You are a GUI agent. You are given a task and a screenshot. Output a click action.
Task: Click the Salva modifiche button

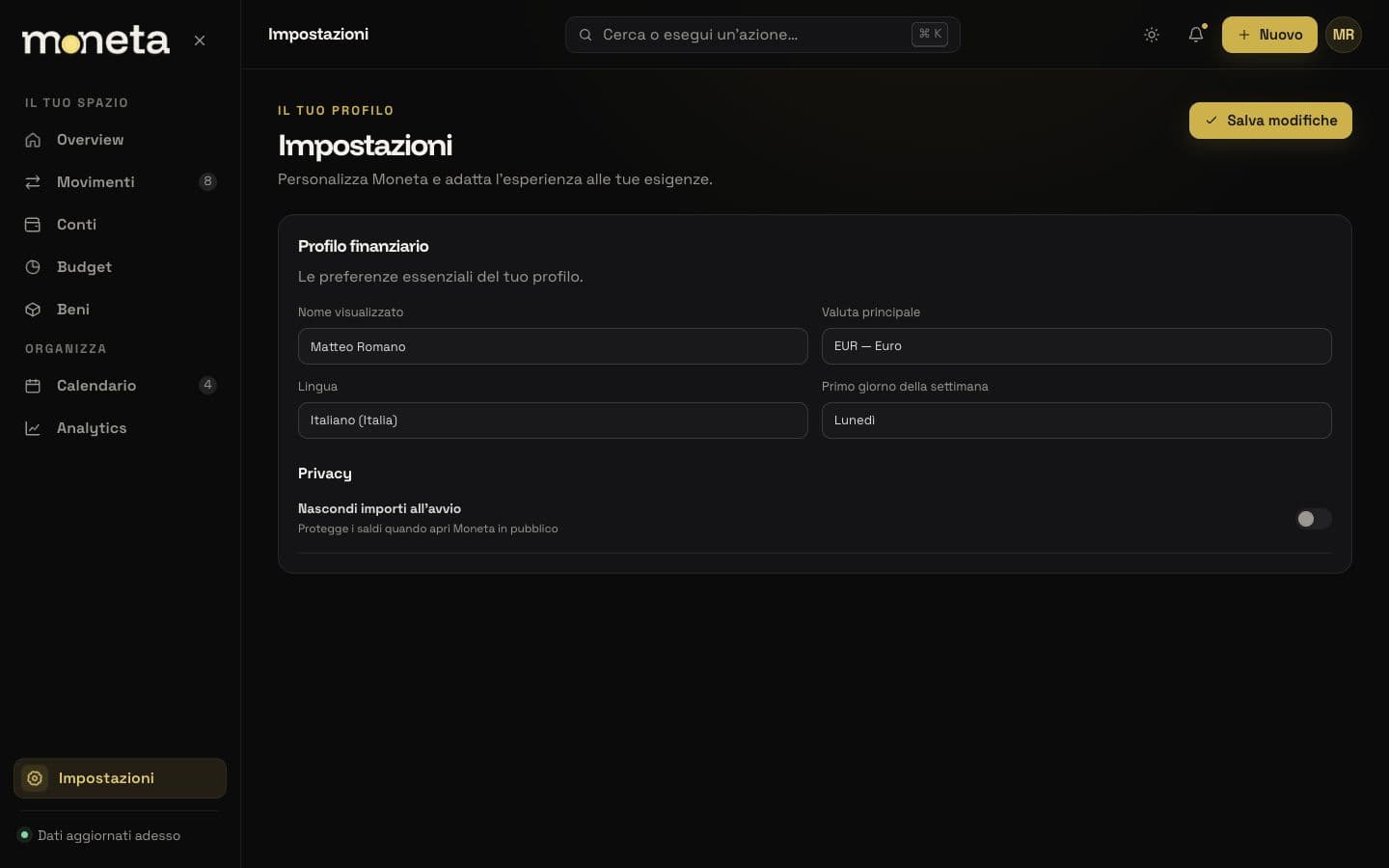pyautogui.click(x=1270, y=121)
